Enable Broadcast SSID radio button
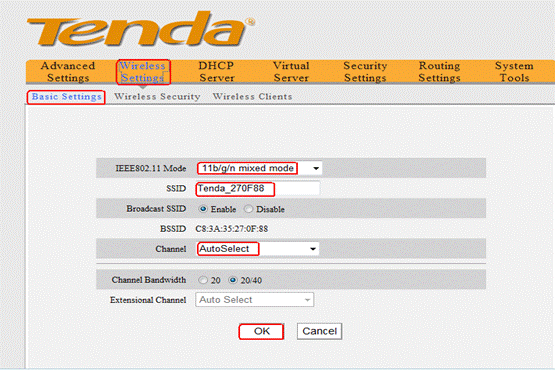 click(203, 209)
